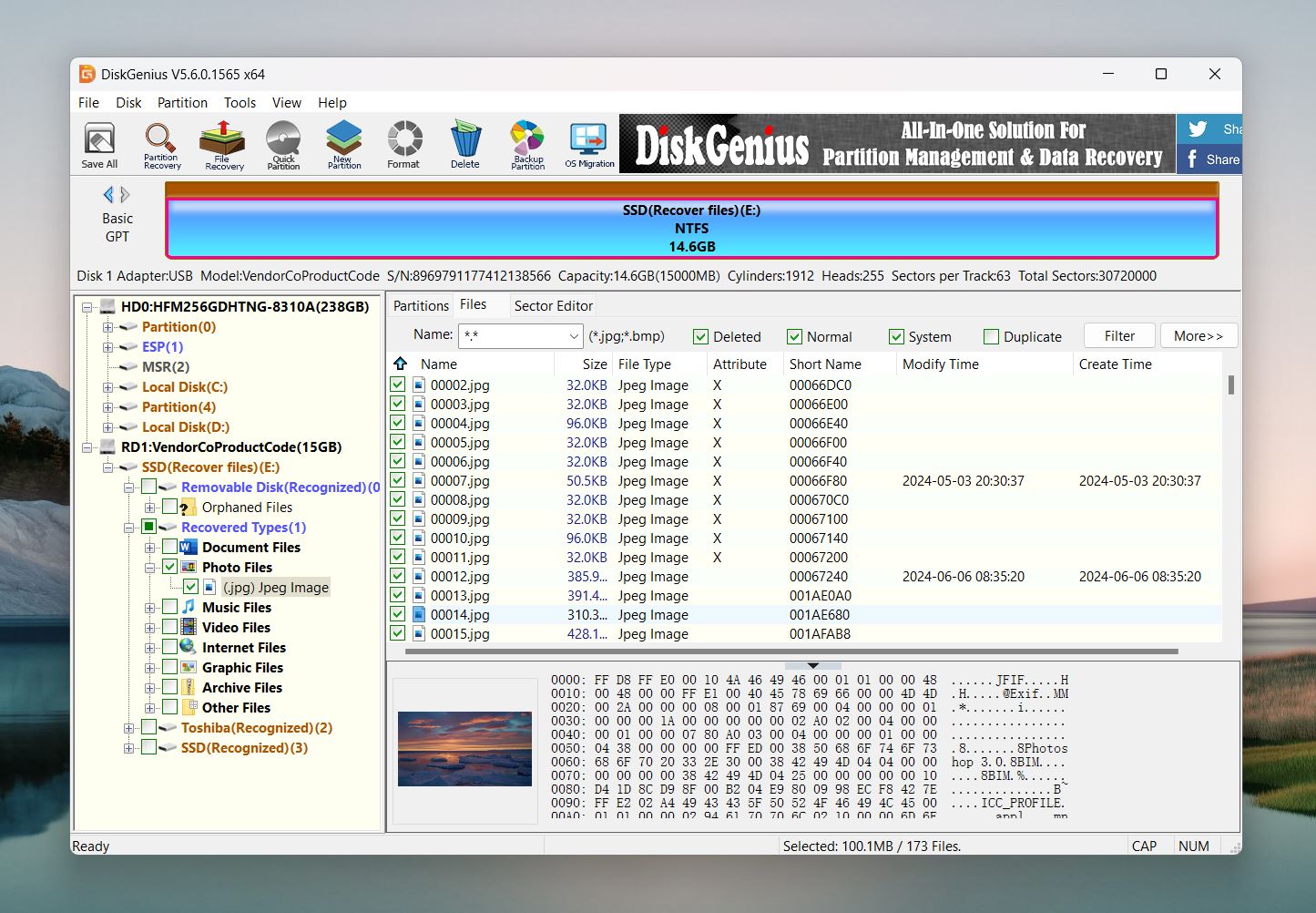Click the Filter button
Viewport: 1316px width, 913px height.
1119,335
